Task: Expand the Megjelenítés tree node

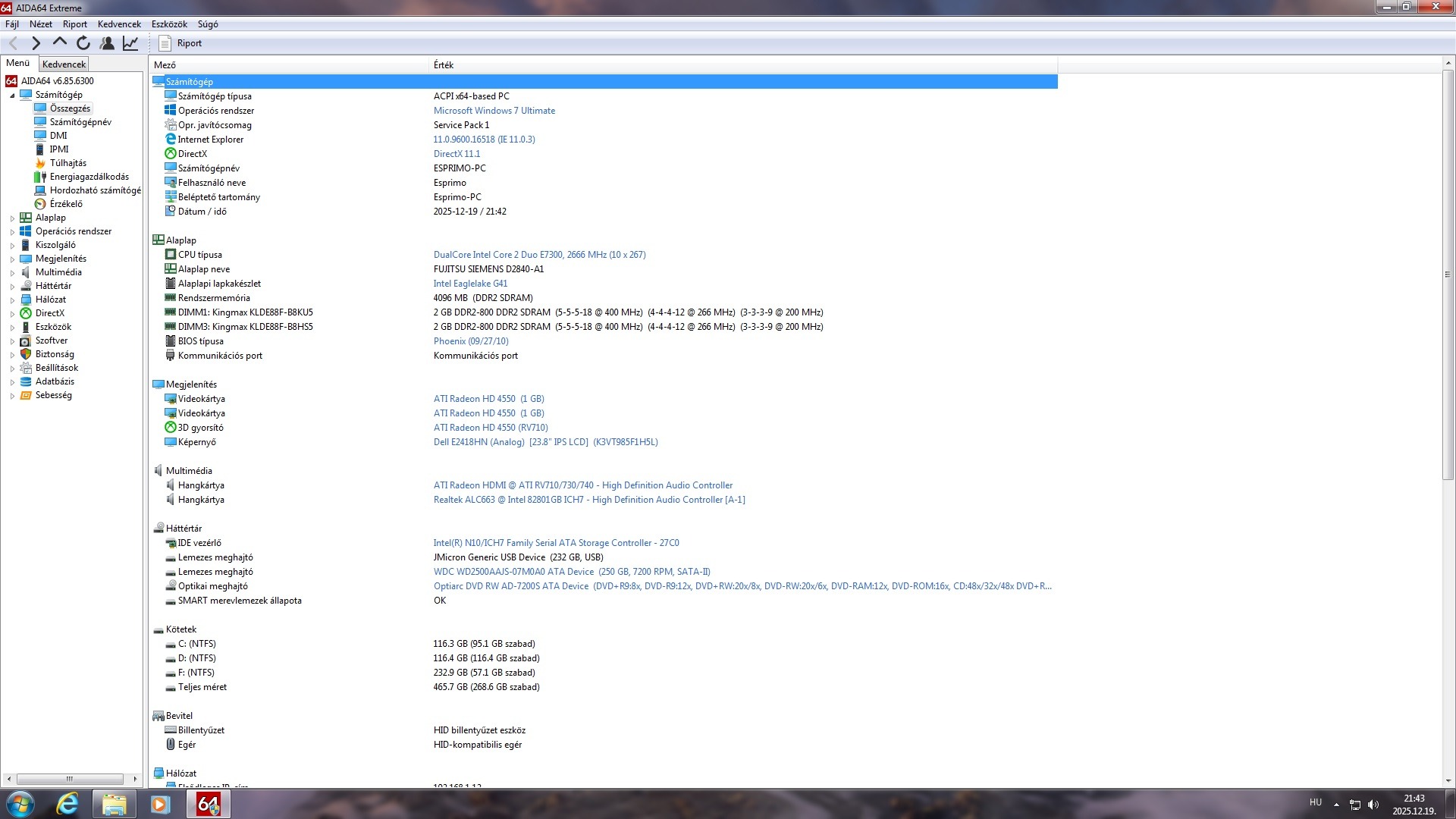Action: (12, 259)
